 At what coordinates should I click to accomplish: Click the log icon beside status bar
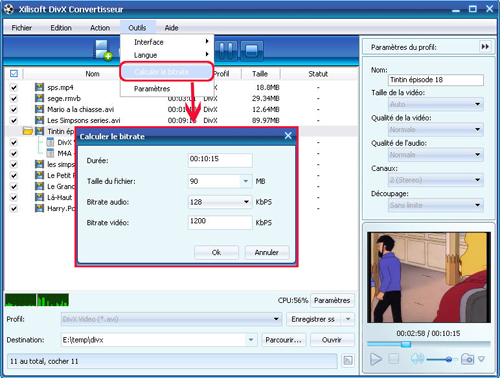pos(348,360)
